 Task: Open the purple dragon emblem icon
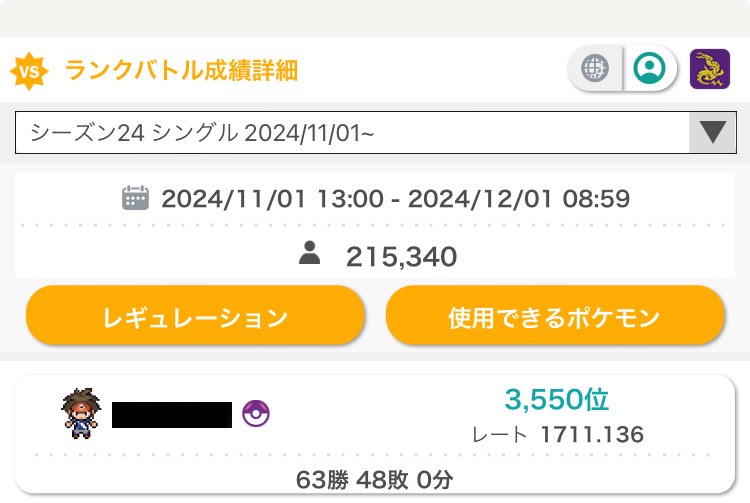coord(710,69)
